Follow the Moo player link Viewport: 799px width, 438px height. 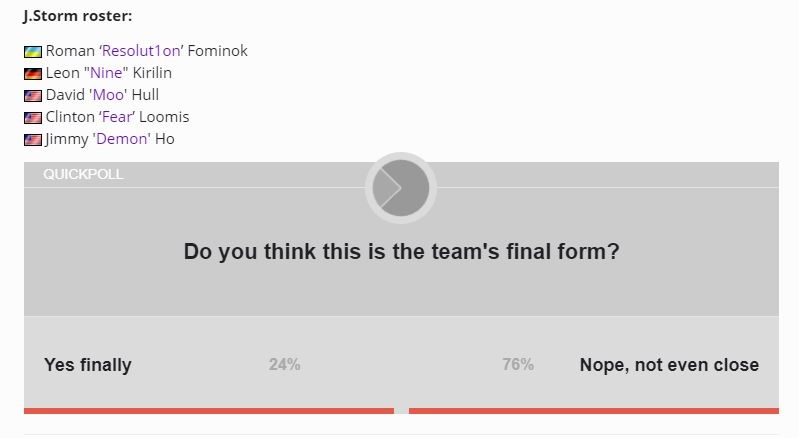108,95
